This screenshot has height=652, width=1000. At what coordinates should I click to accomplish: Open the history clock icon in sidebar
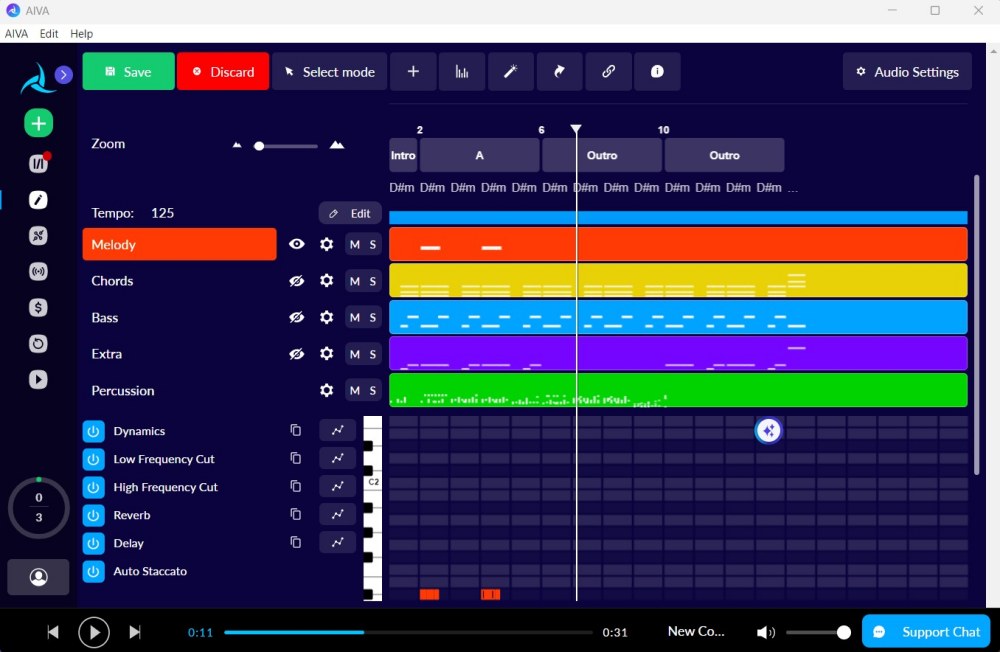38,344
